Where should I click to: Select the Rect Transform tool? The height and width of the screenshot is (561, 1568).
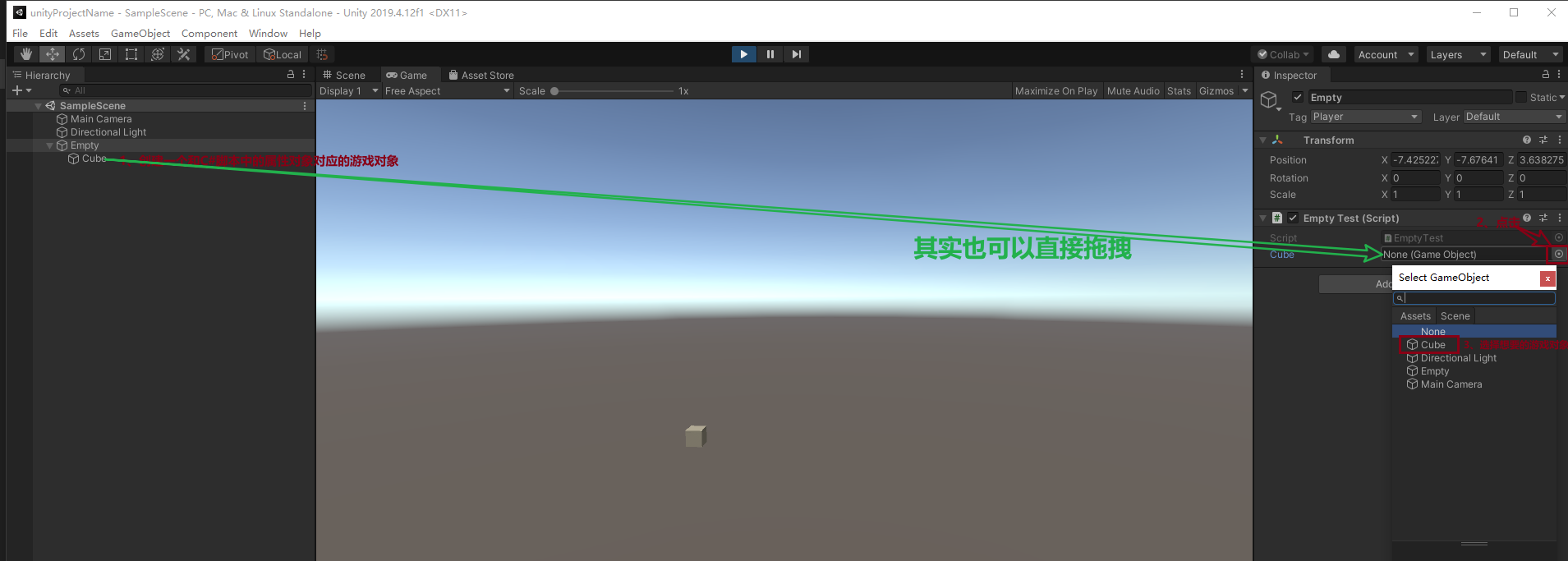click(x=131, y=54)
